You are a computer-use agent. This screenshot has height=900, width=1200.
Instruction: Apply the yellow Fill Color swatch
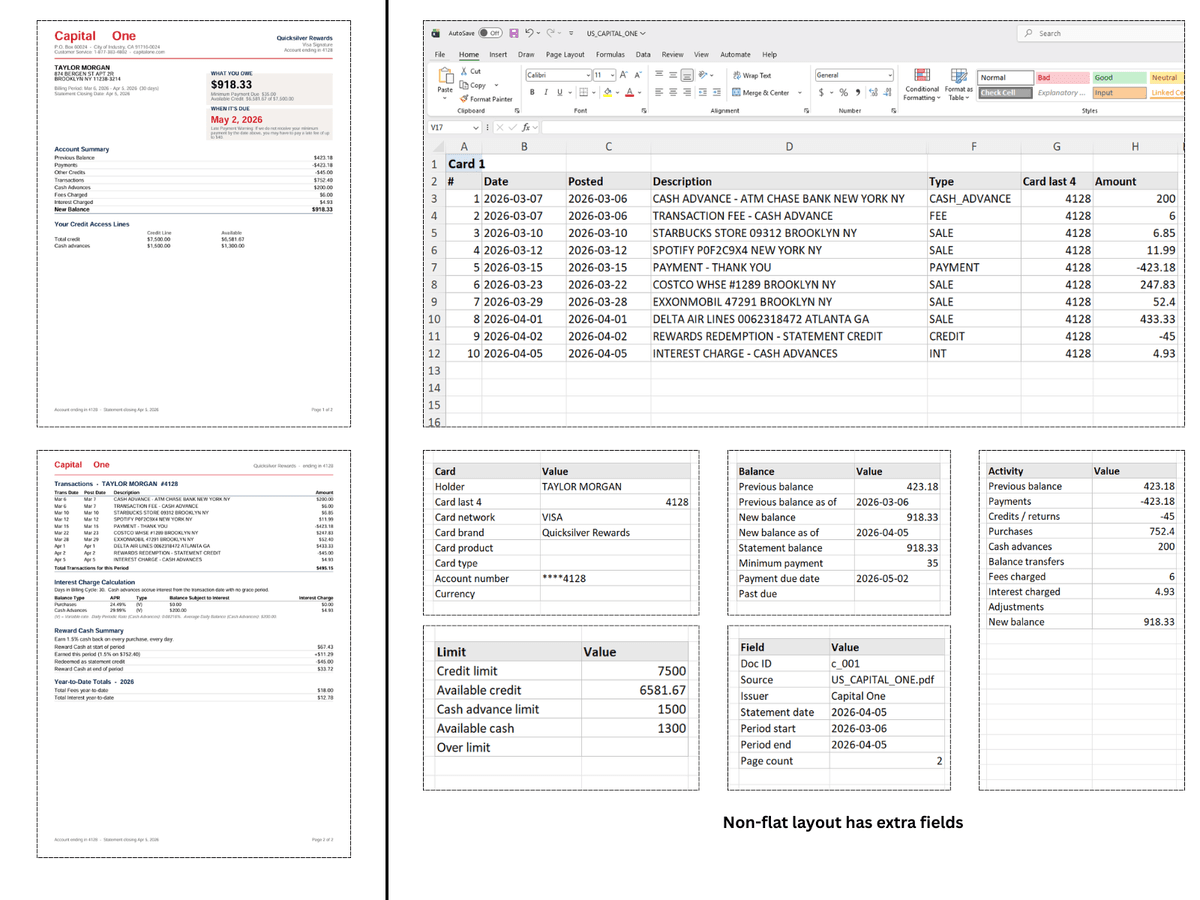click(x=607, y=92)
